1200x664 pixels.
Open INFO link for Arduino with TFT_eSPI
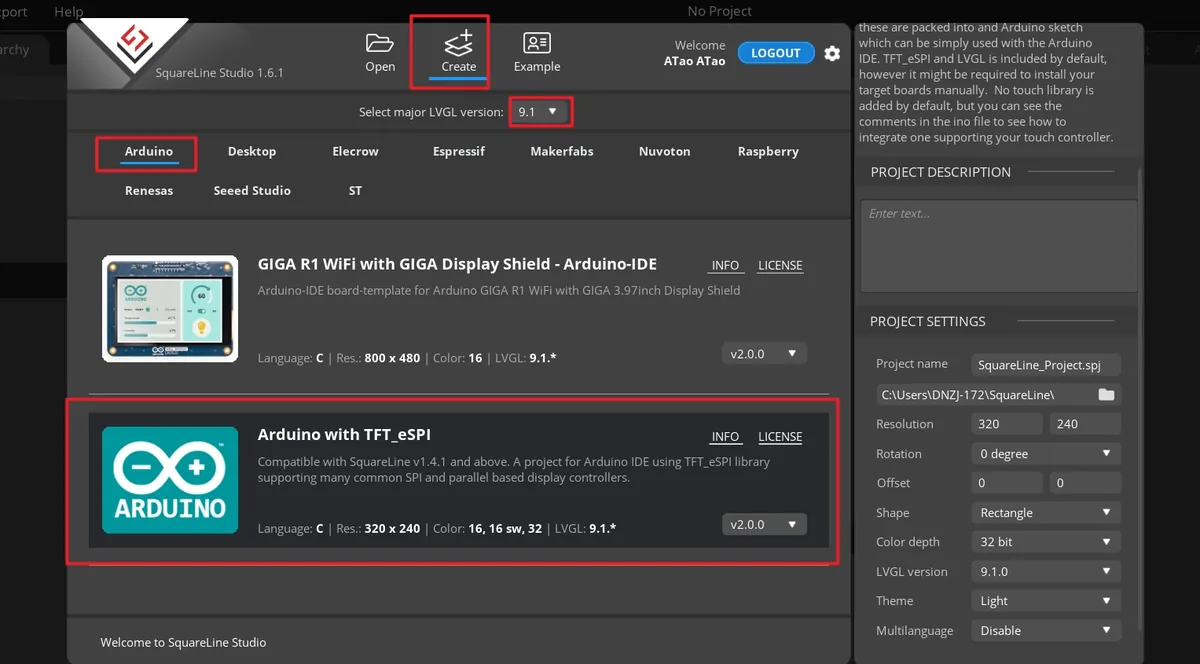pyautogui.click(x=725, y=437)
